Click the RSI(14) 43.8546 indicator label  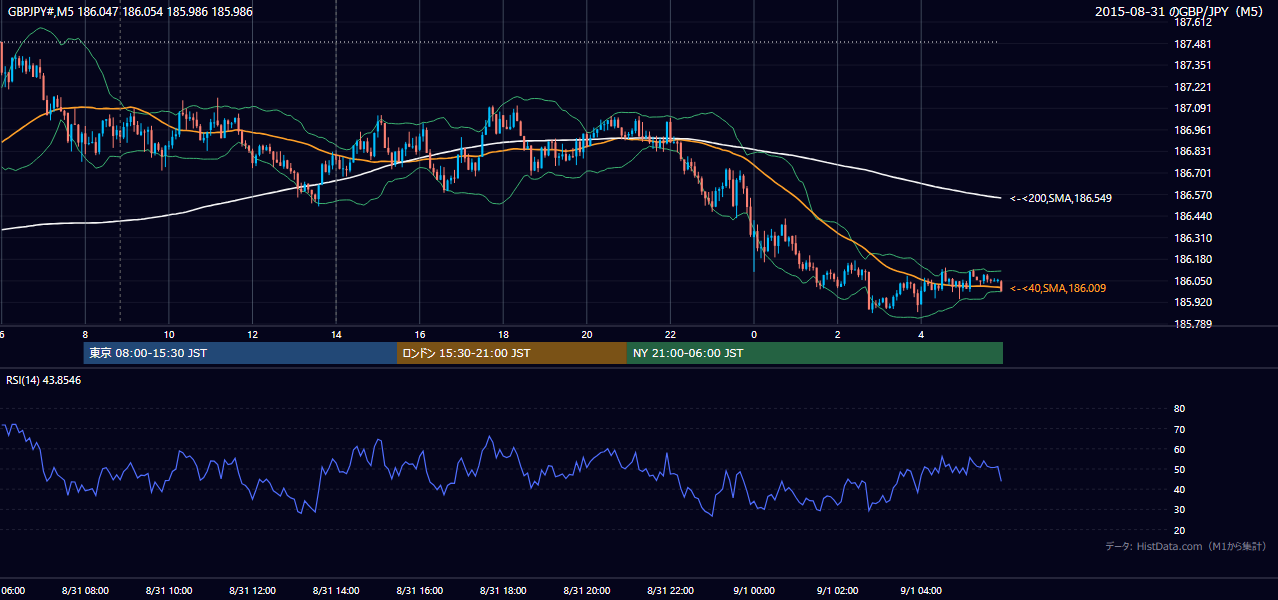tap(44, 380)
